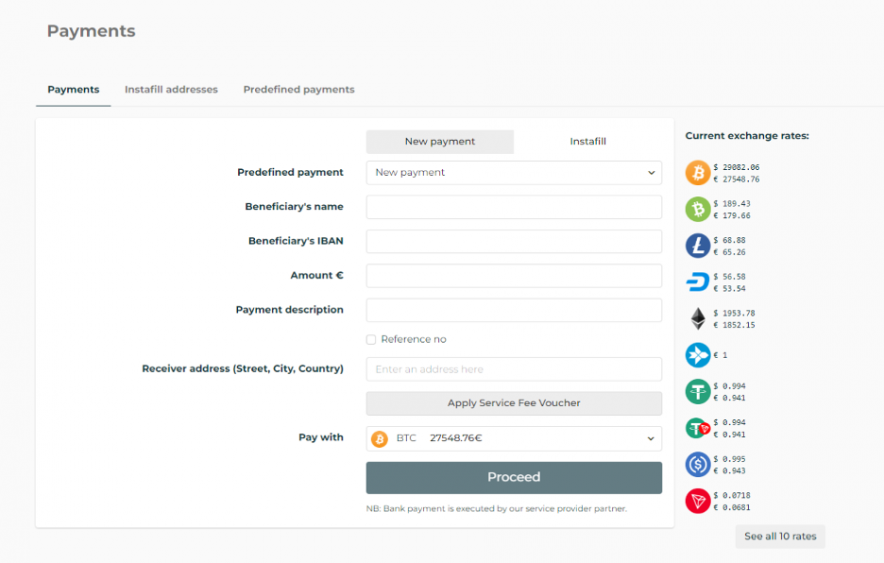Click the red Tron icon
The width and height of the screenshot is (884, 563).
pos(697,501)
